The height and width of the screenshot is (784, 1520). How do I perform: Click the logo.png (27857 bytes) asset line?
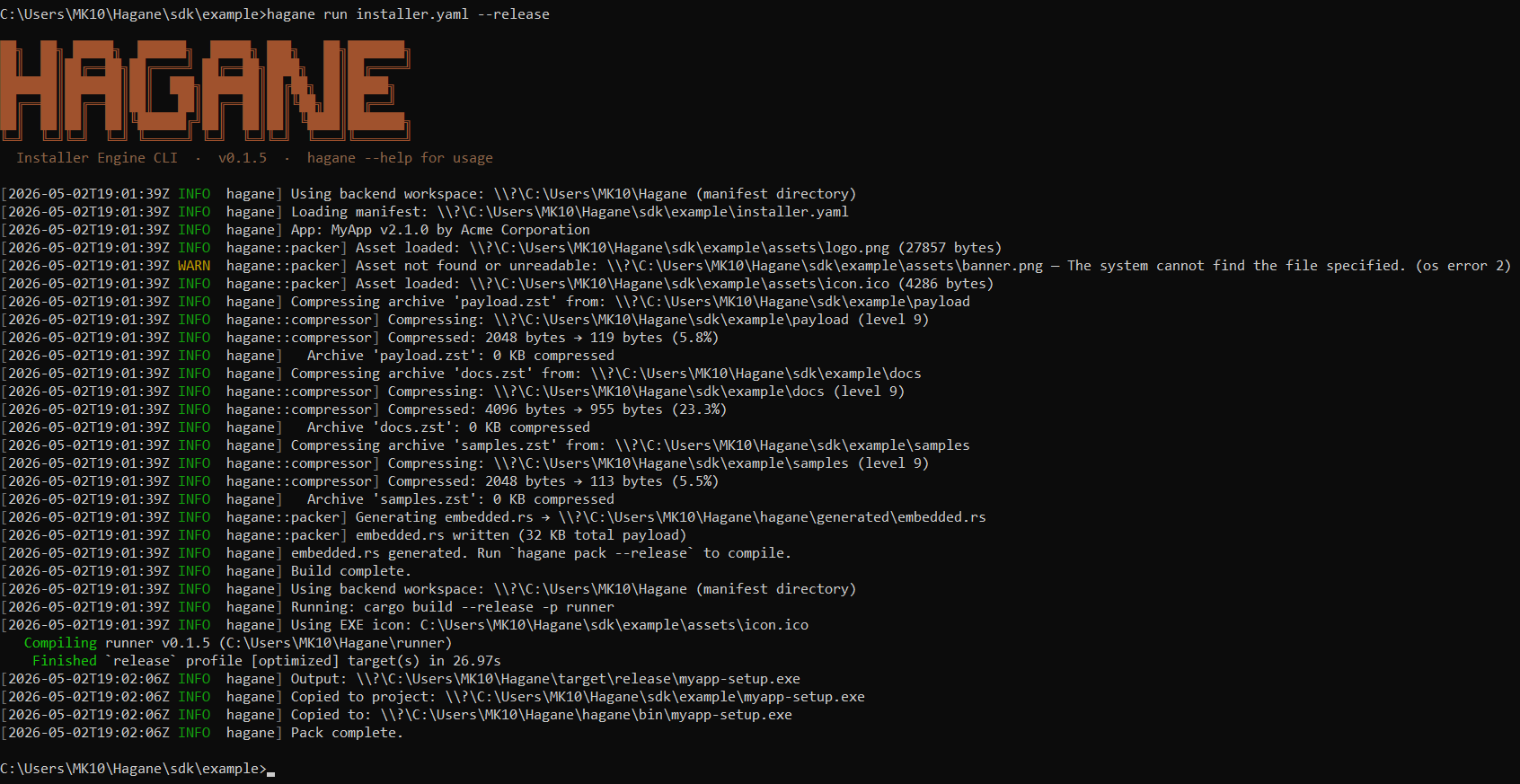pyautogui.click(x=501, y=248)
